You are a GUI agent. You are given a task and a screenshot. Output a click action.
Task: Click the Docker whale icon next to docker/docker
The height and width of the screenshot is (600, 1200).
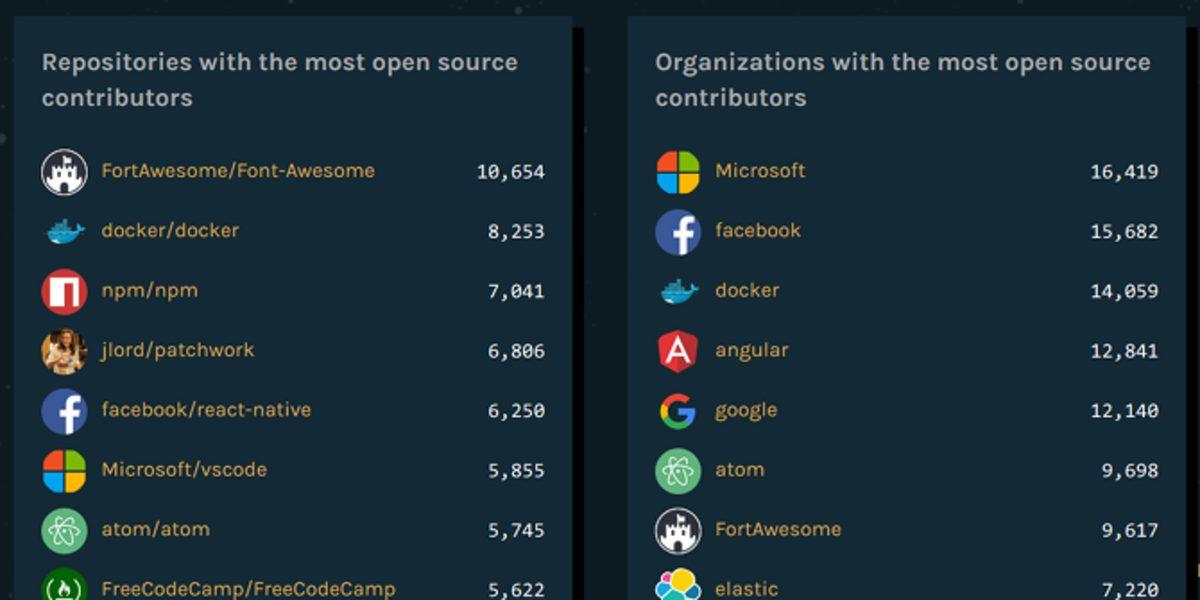coord(64,231)
